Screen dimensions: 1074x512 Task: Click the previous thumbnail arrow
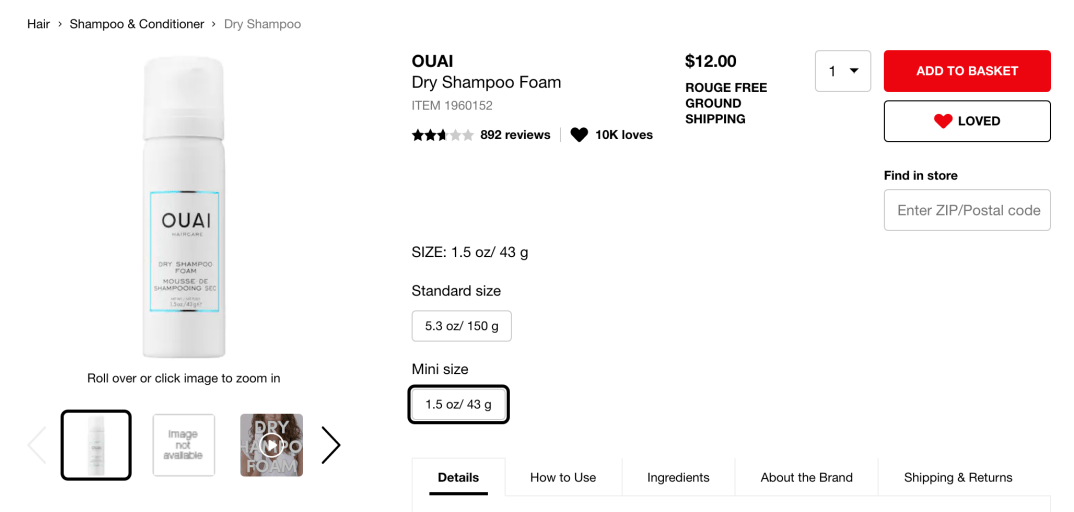37,445
